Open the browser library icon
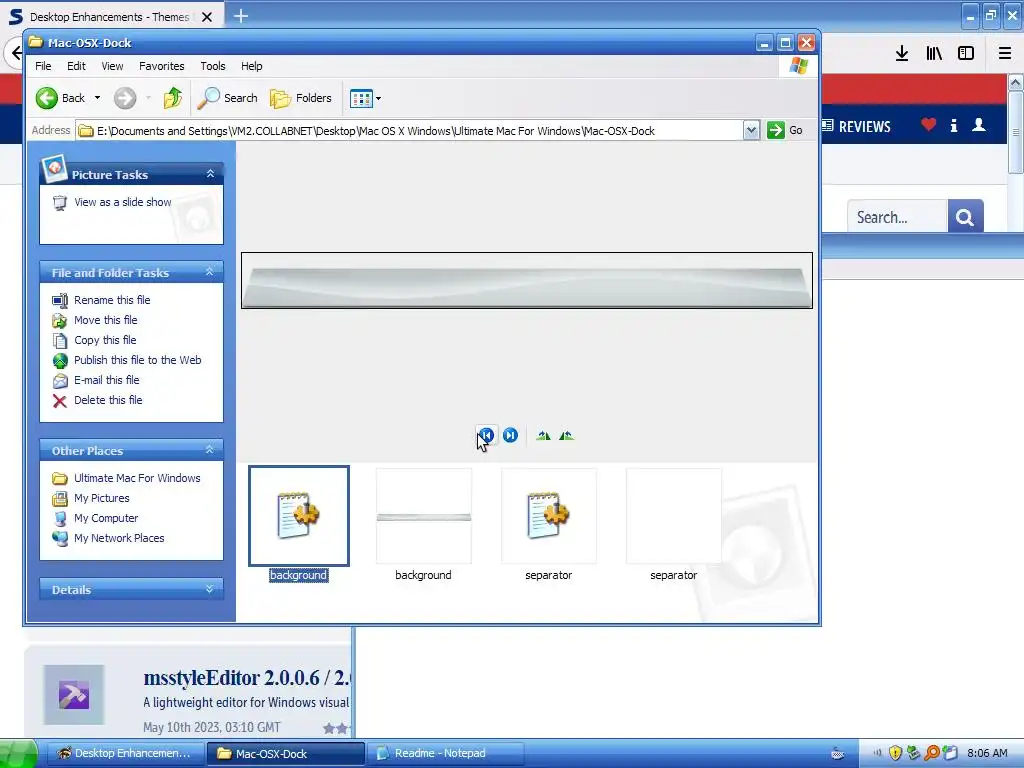 [934, 54]
